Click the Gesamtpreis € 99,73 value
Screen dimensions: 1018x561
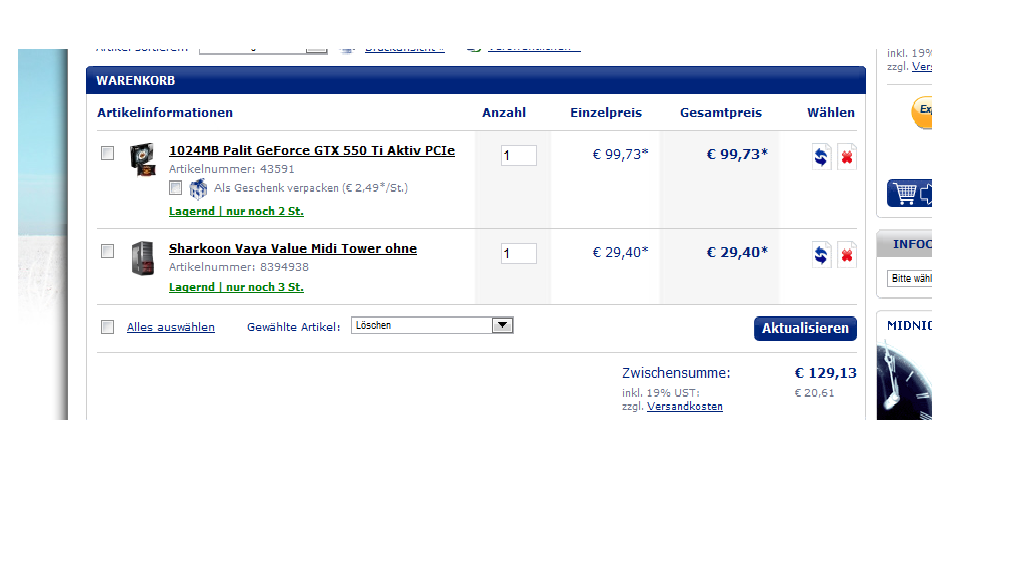click(737, 155)
